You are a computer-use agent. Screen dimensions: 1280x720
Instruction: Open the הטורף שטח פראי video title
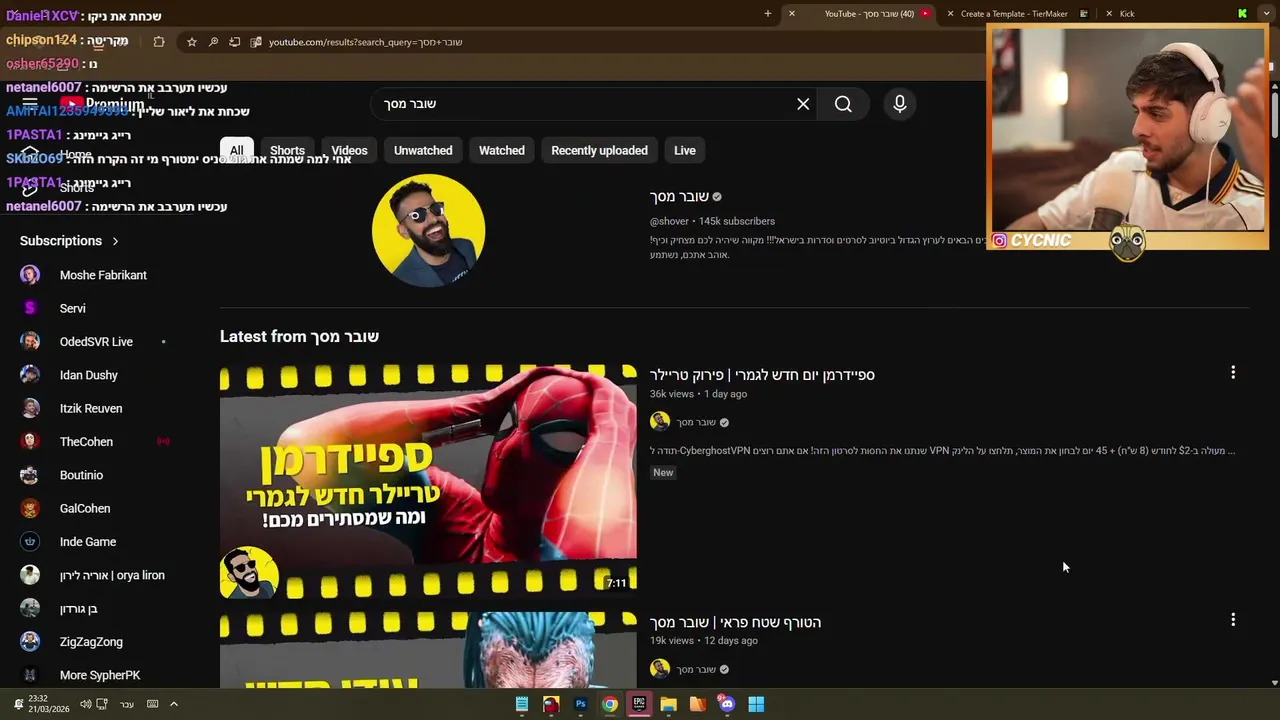[735, 622]
